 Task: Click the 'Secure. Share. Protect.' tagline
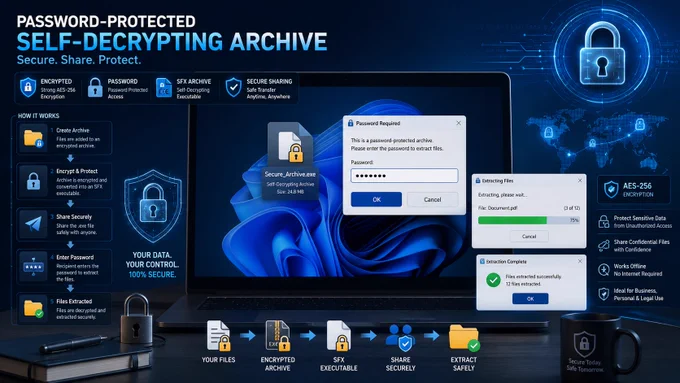click(x=79, y=60)
